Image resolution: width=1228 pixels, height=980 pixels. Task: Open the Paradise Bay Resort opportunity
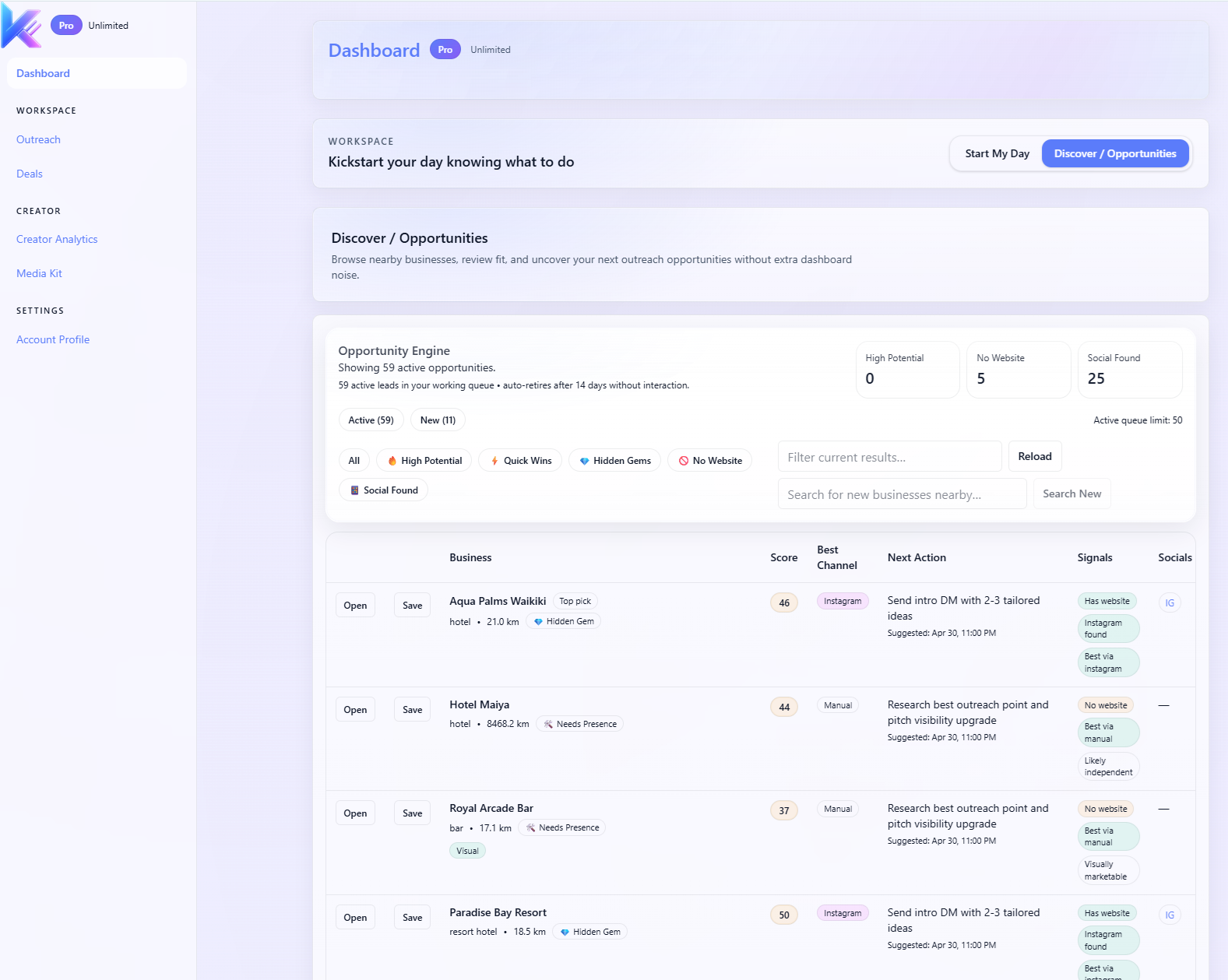coord(355,918)
